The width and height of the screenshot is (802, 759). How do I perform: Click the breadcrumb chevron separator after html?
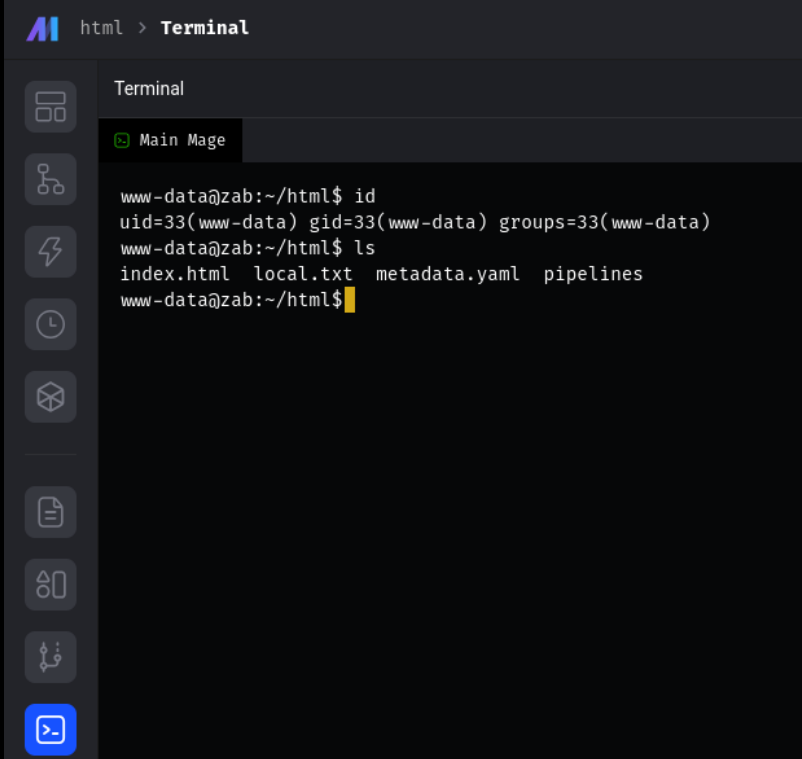coord(141,28)
